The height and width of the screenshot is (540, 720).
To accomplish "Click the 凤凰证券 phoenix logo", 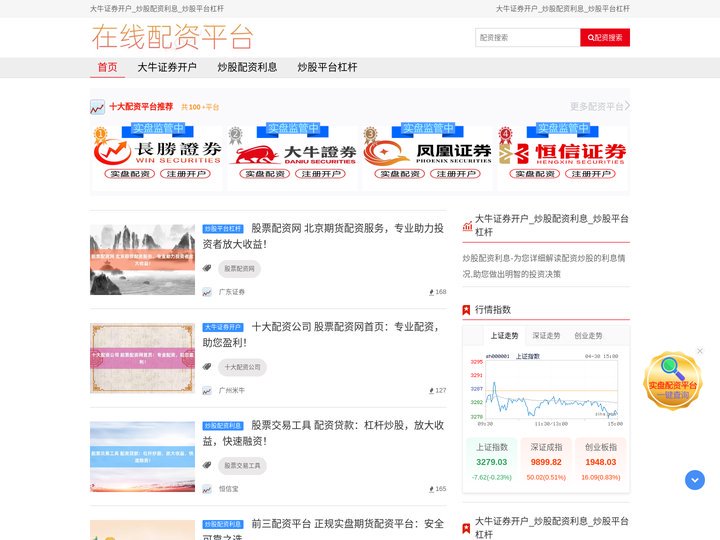I will [428, 153].
